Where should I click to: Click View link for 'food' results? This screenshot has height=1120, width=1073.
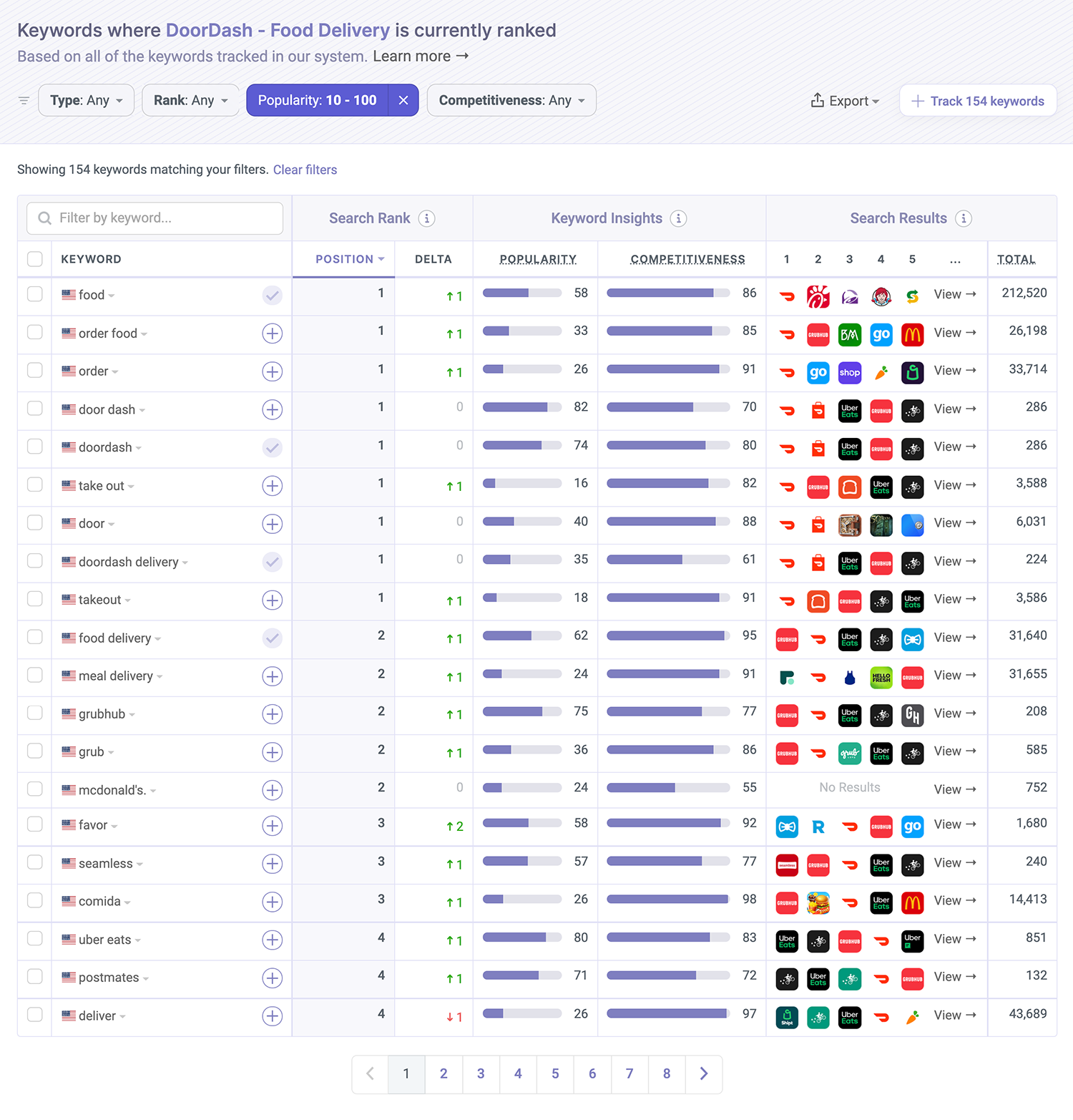955,294
